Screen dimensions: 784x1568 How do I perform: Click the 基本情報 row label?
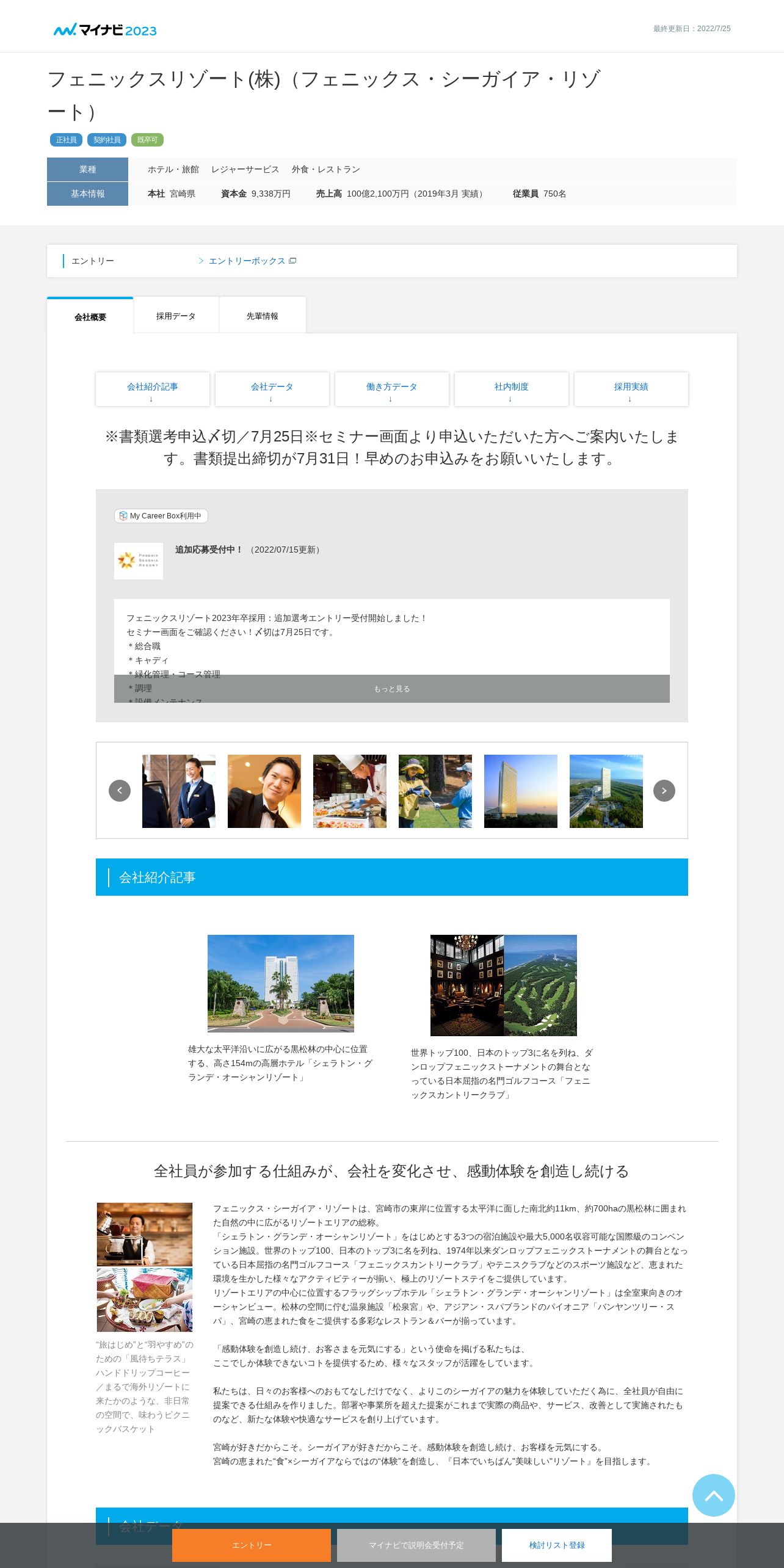[x=87, y=194]
